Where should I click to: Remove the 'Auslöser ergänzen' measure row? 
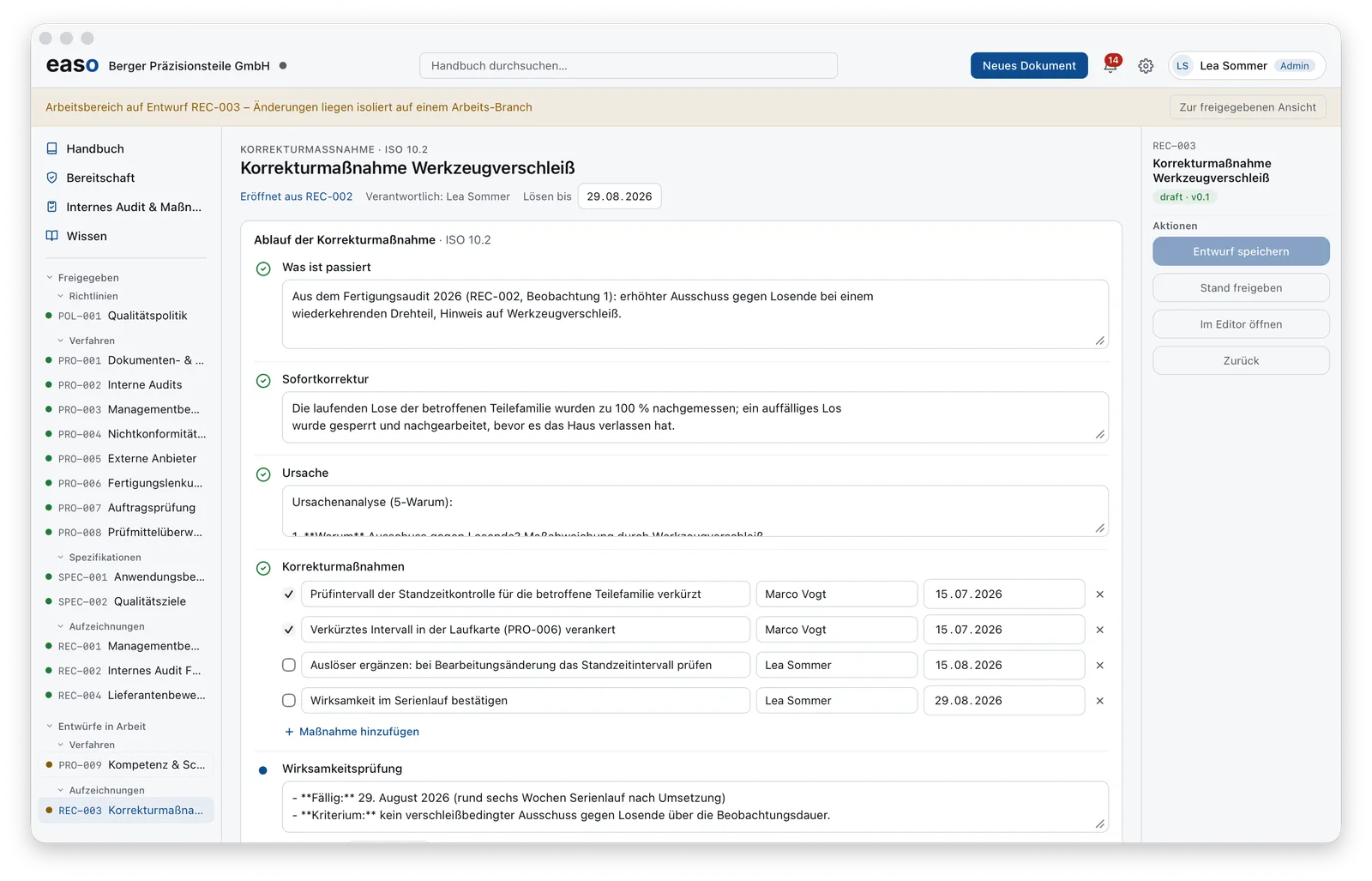coord(1099,666)
